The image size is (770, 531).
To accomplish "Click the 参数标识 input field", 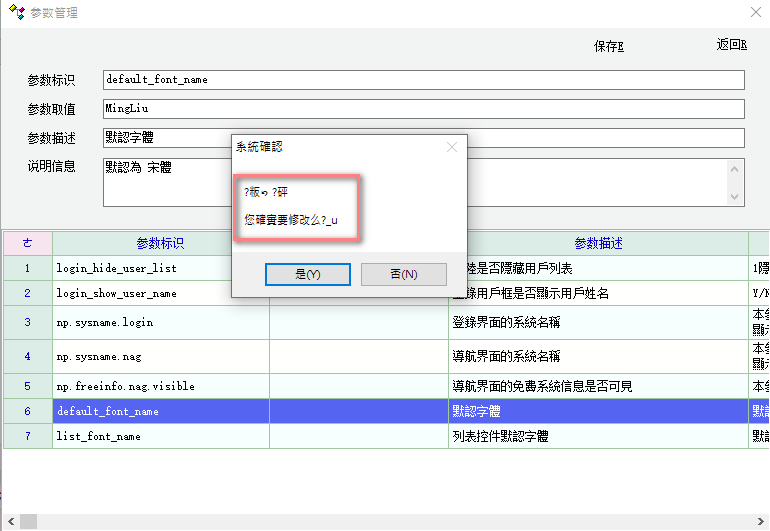I will point(423,80).
